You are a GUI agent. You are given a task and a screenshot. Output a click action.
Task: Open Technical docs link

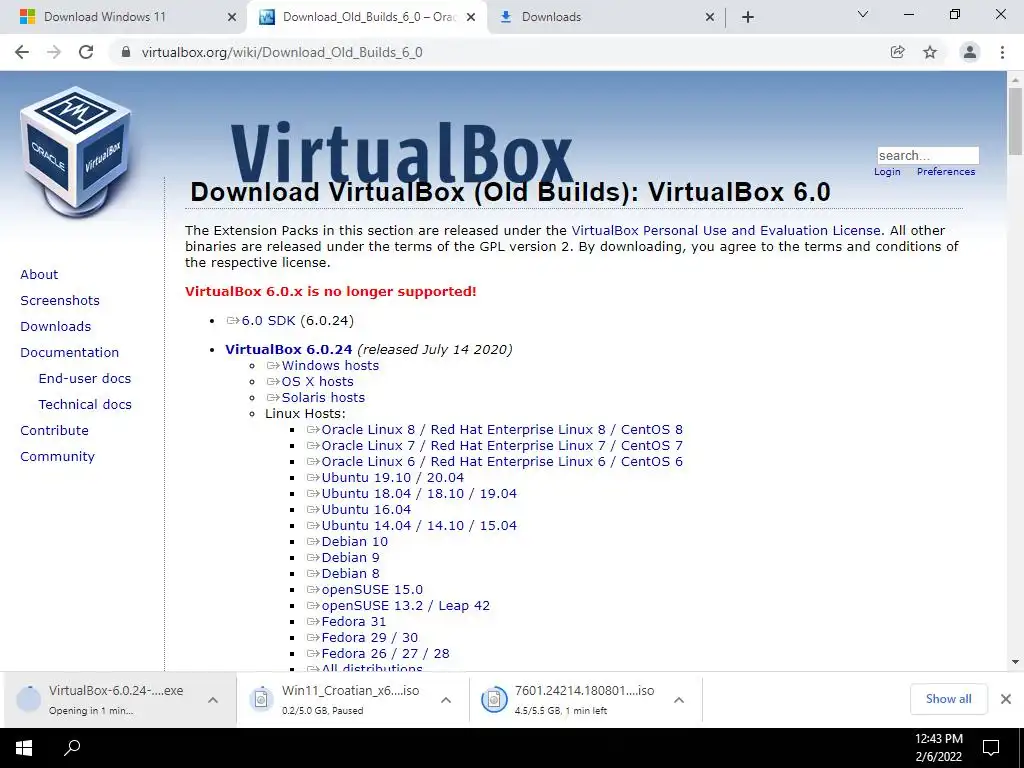tap(85, 405)
